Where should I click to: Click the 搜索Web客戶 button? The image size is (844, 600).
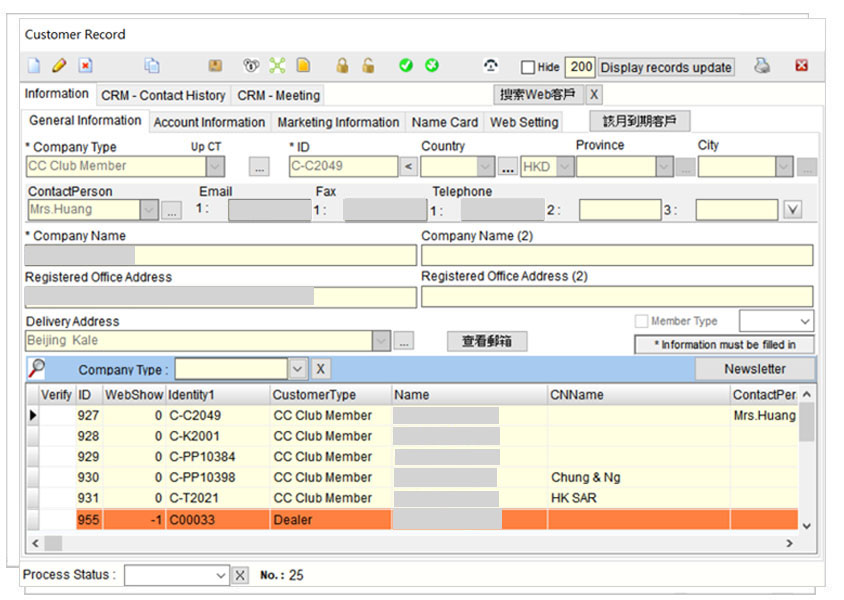click(x=538, y=95)
